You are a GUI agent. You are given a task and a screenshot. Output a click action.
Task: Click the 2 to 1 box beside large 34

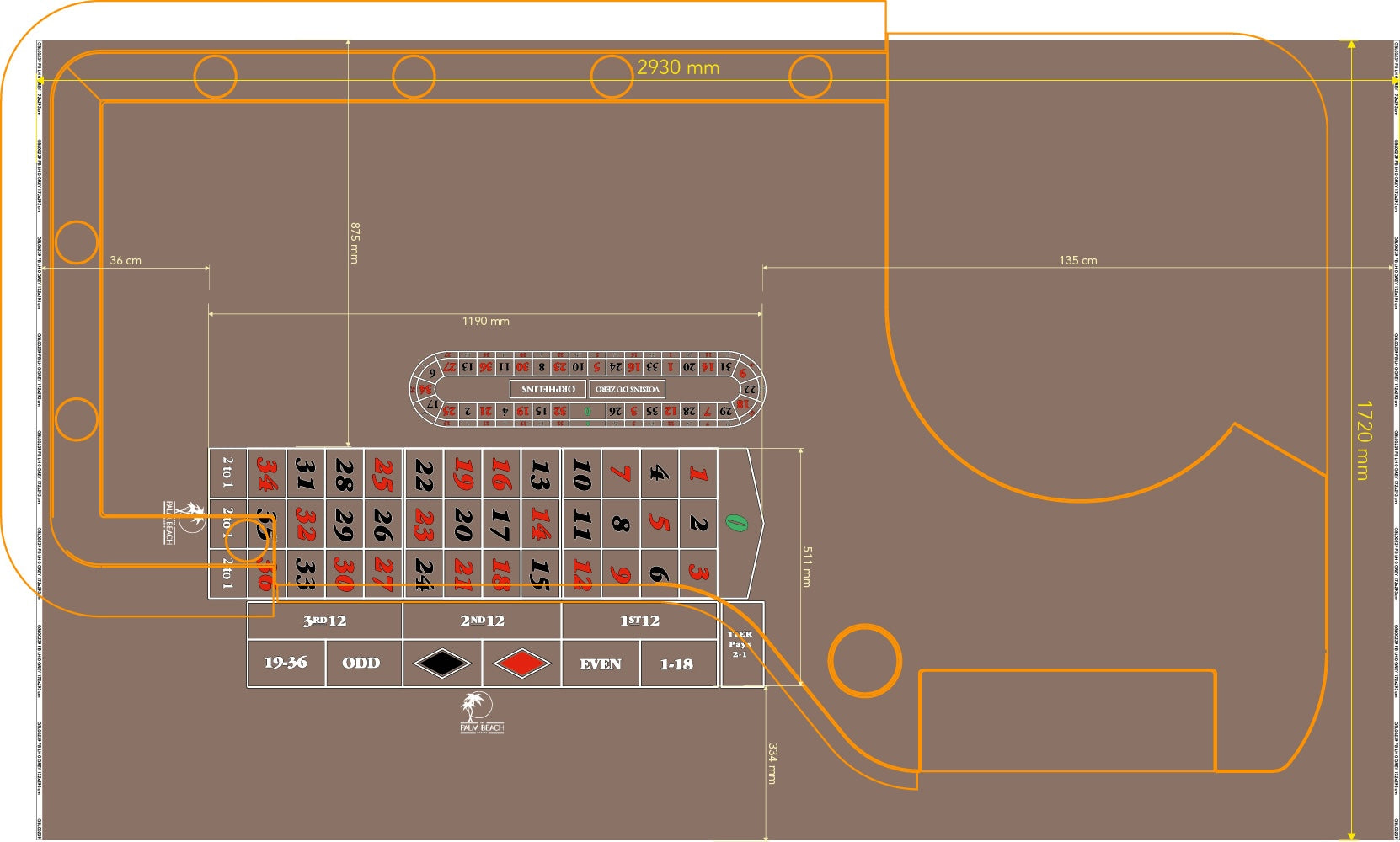[x=227, y=473]
